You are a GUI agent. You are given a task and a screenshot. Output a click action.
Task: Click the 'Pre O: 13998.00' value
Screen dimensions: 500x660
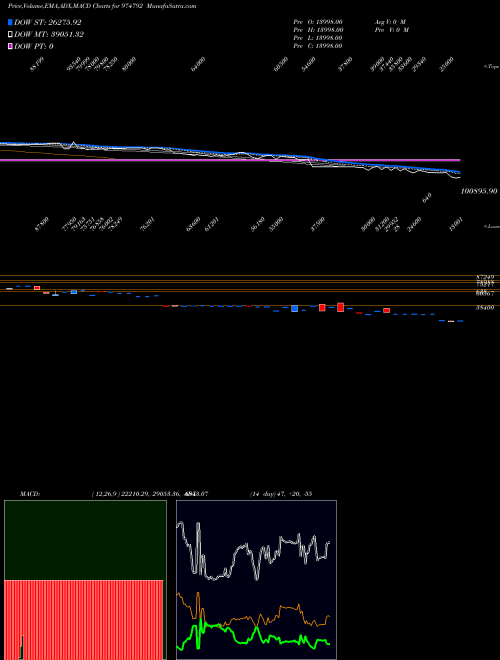(x=318, y=22)
